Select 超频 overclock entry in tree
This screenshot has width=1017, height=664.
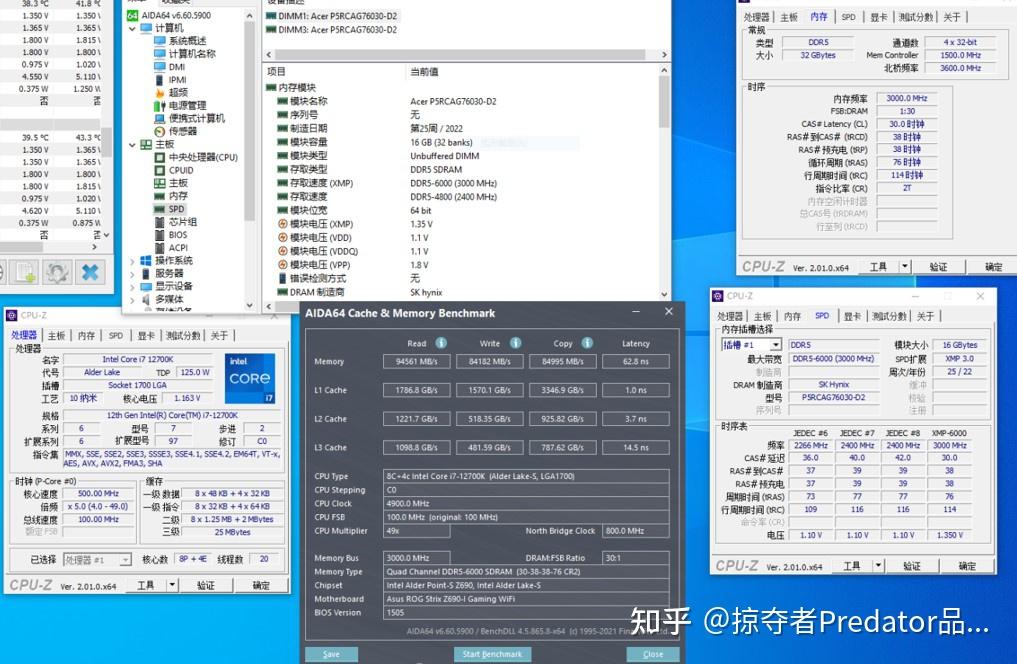(x=171, y=92)
